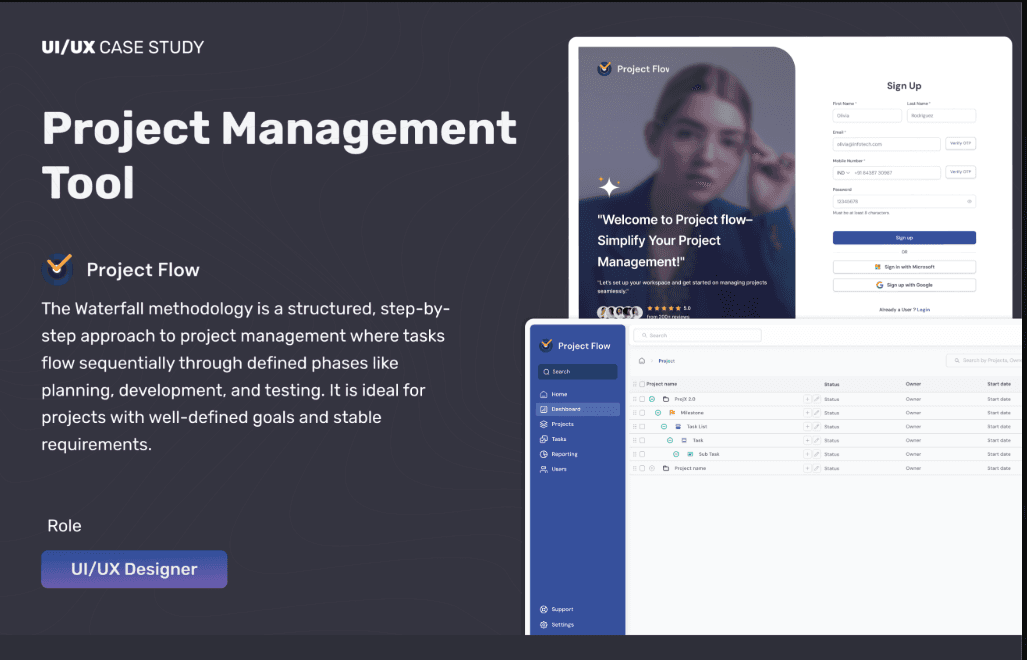Toggle the select-all checkbox beside Project name header
Image resolution: width=1027 pixels, height=660 pixels.
[x=641, y=384]
